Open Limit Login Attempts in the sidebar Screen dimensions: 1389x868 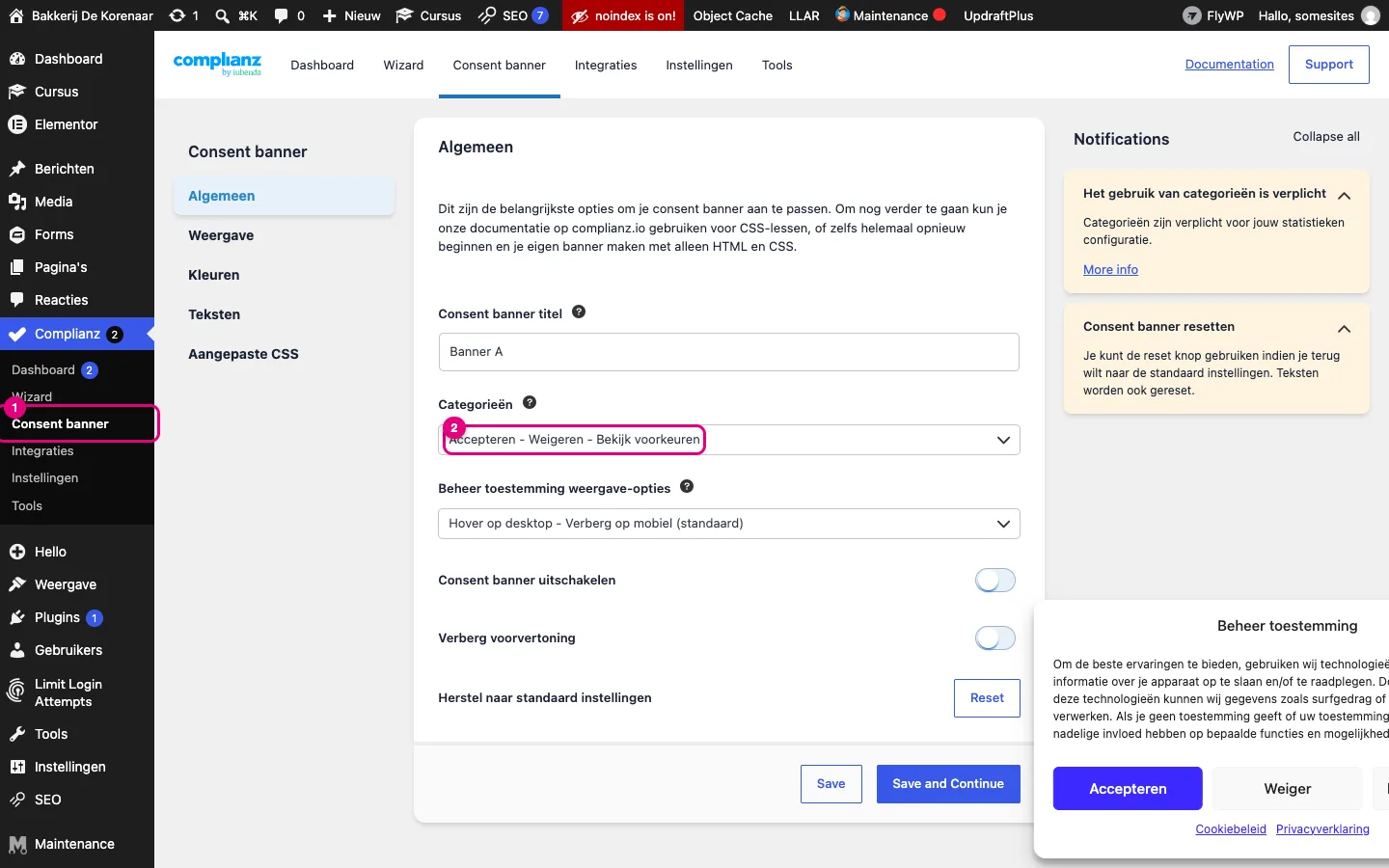point(77,692)
